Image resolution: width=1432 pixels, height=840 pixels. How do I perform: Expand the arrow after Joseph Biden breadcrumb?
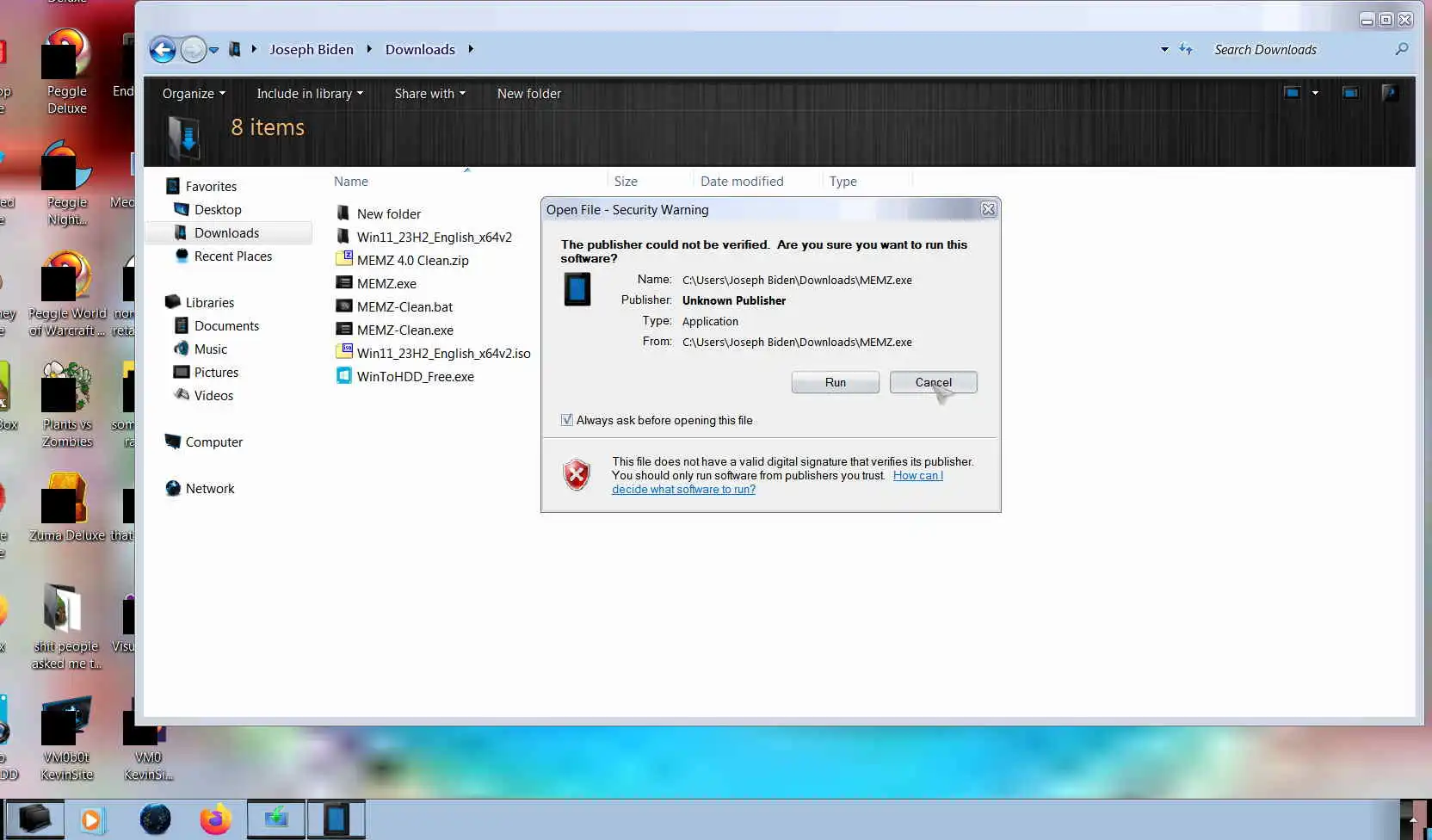(x=369, y=49)
